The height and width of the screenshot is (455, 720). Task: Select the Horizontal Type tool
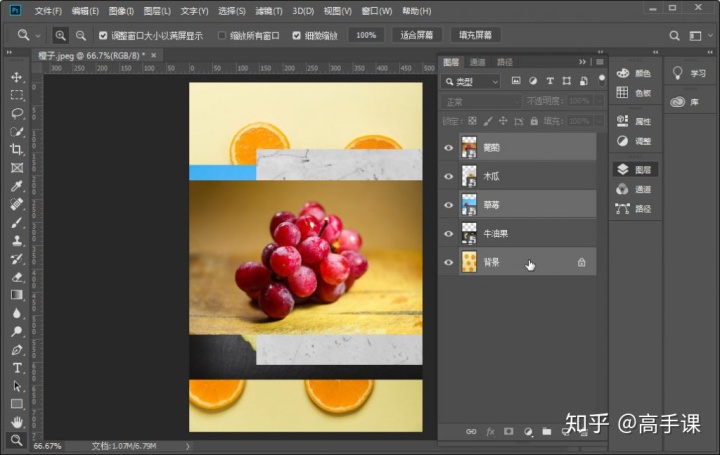(17, 368)
